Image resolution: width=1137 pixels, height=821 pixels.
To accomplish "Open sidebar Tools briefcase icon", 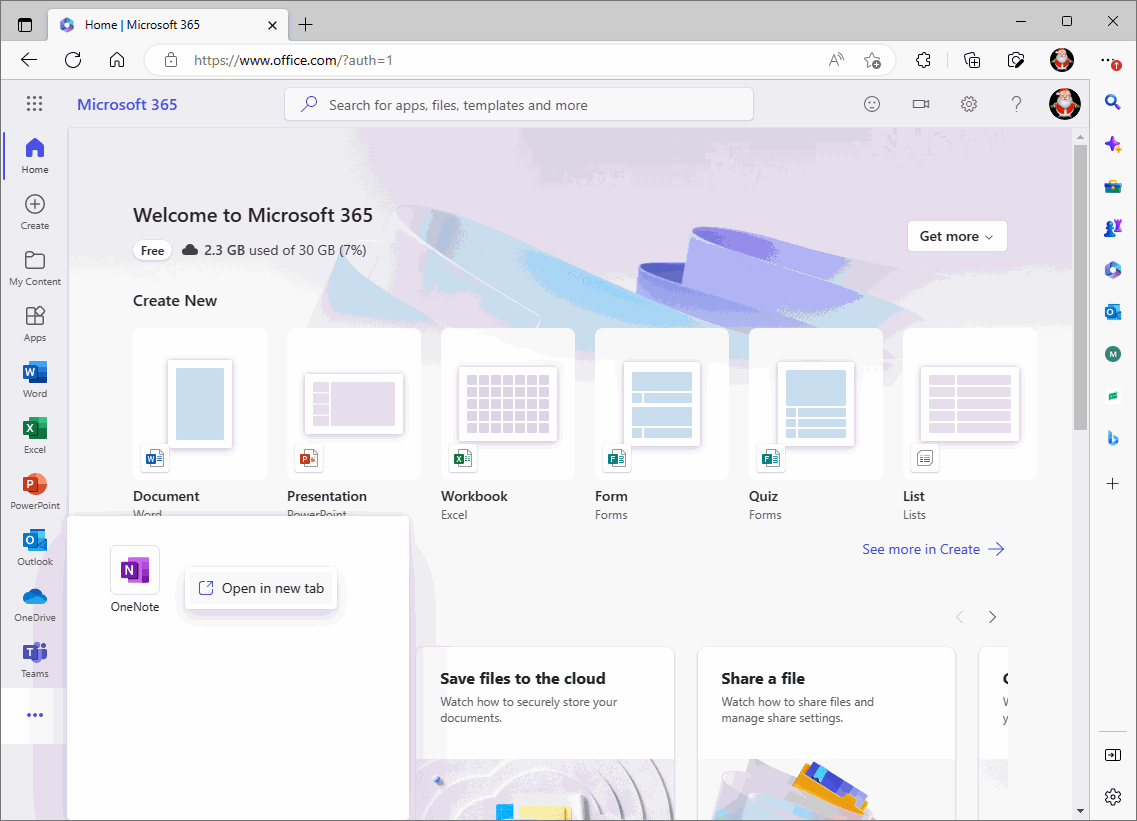I will coord(1112,186).
